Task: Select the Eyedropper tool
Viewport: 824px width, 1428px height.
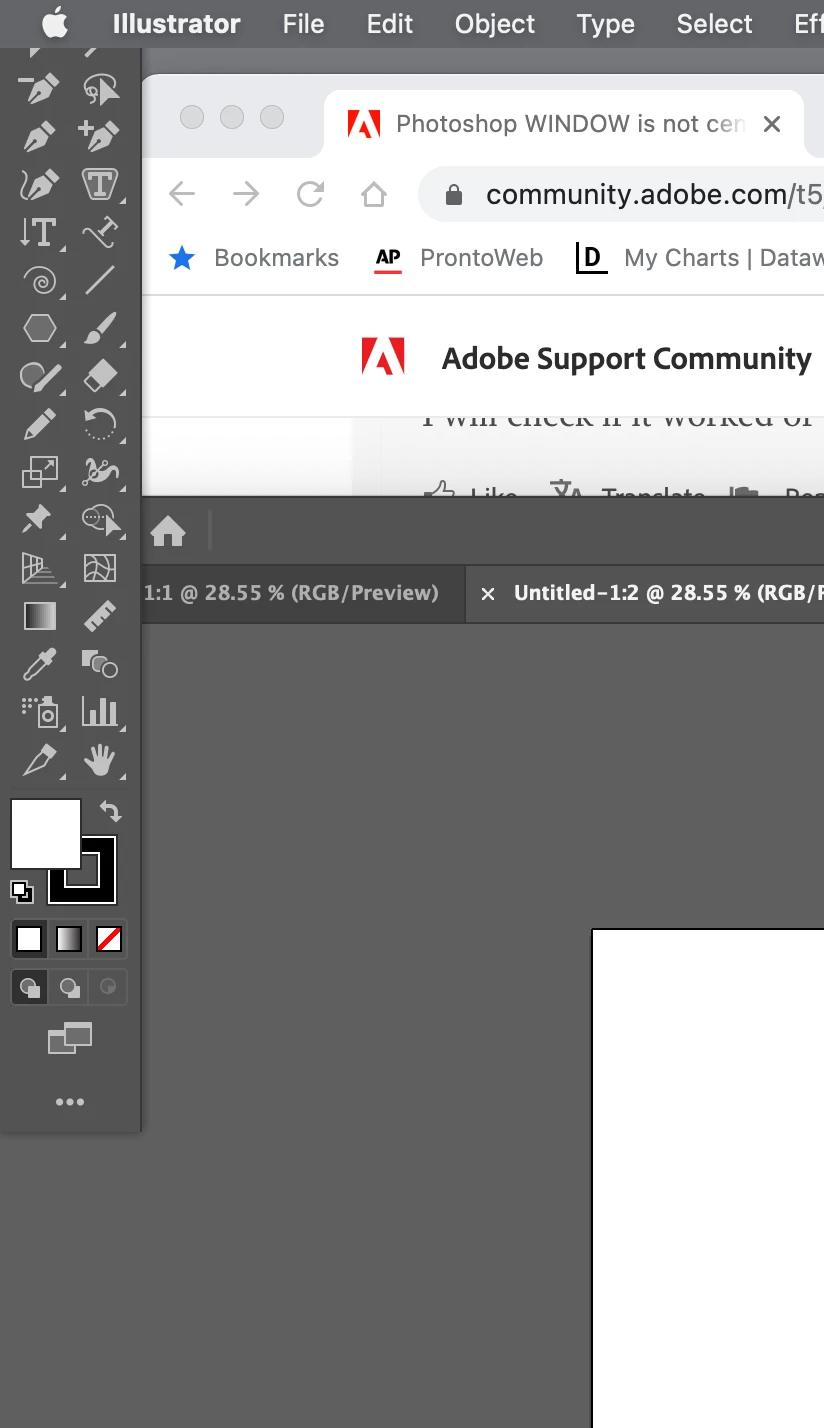Action: [39, 664]
